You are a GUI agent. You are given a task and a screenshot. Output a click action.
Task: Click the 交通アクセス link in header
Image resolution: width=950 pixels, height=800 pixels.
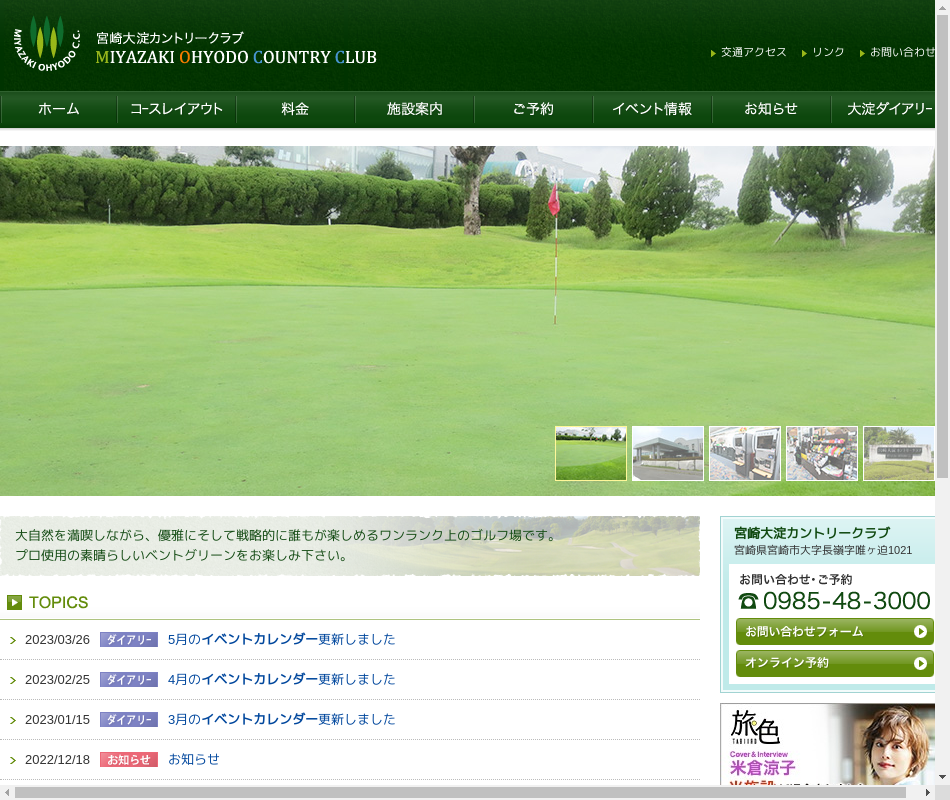pos(753,52)
